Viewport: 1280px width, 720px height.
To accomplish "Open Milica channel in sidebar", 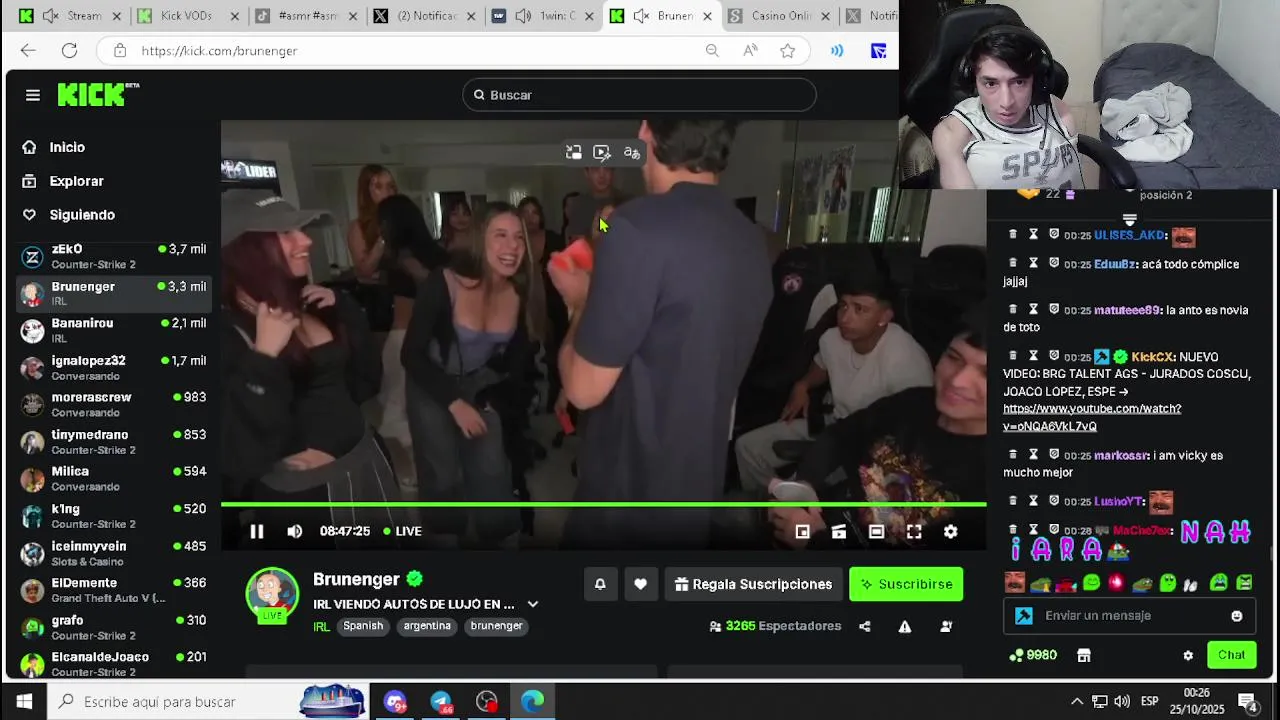I will [114, 478].
